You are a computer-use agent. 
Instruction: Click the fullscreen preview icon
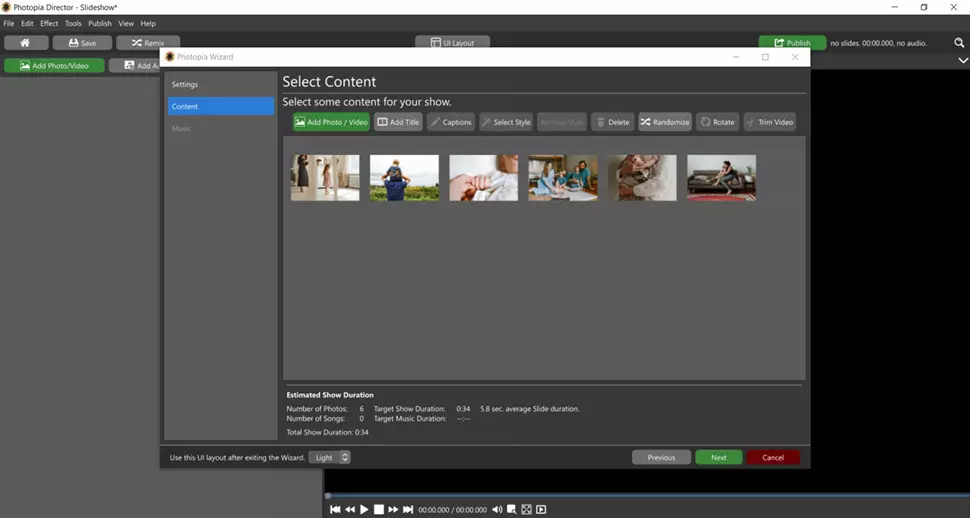tap(526, 510)
